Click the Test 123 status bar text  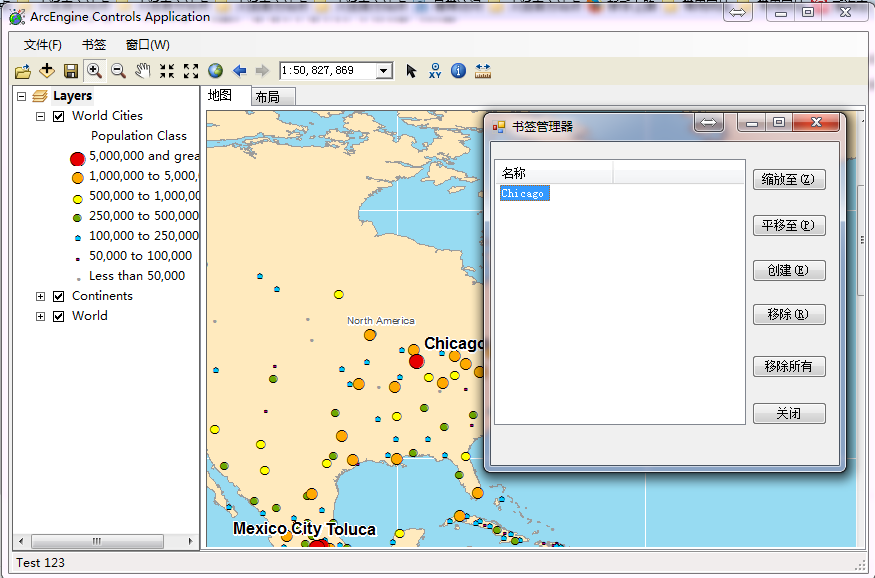pyautogui.click(x=41, y=563)
